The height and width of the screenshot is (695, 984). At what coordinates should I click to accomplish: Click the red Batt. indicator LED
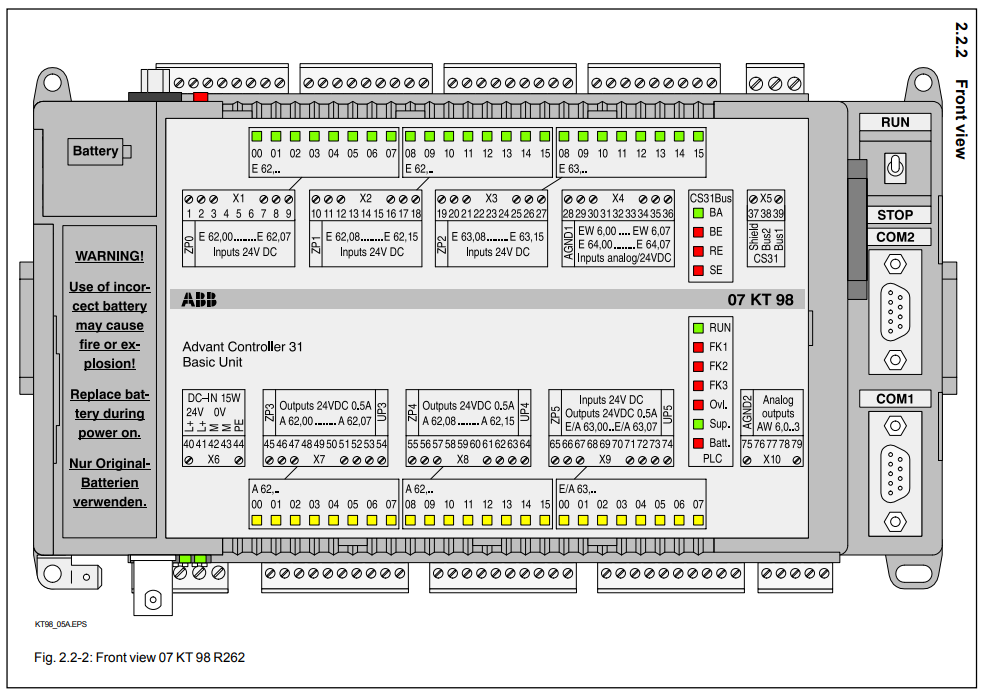pyautogui.click(x=698, y=443)
